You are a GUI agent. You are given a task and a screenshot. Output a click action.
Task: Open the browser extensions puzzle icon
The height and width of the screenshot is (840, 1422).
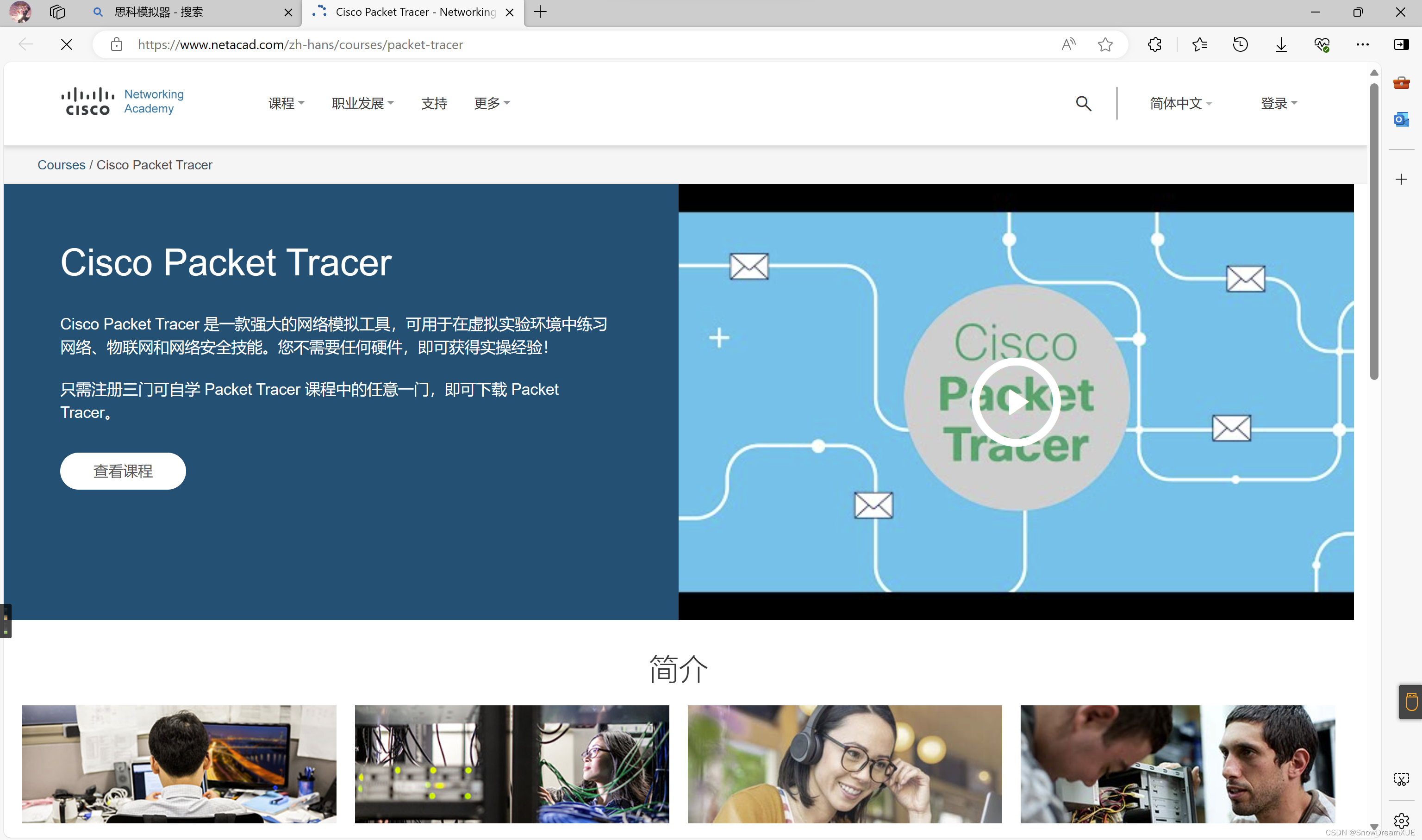[1154, 44]
